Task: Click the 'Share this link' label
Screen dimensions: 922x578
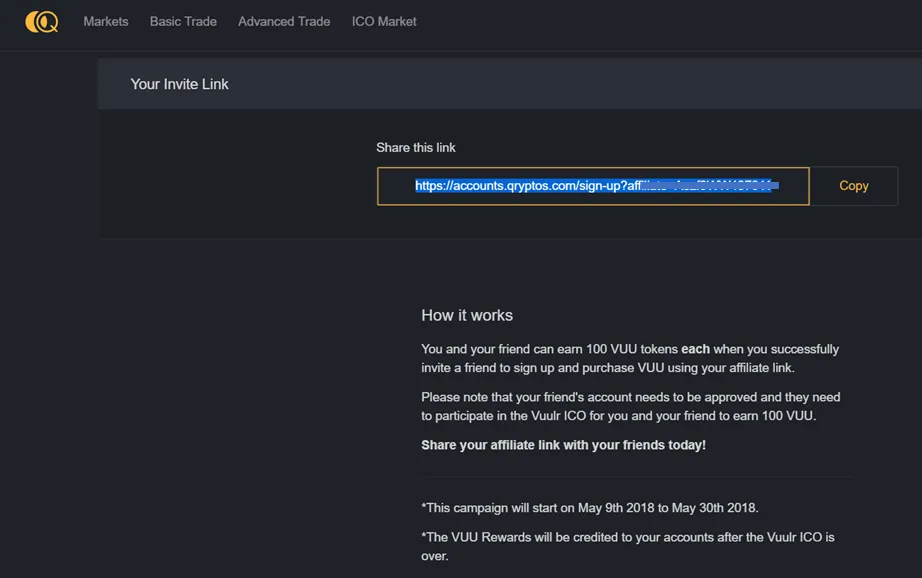Action: tap(416, 148)
